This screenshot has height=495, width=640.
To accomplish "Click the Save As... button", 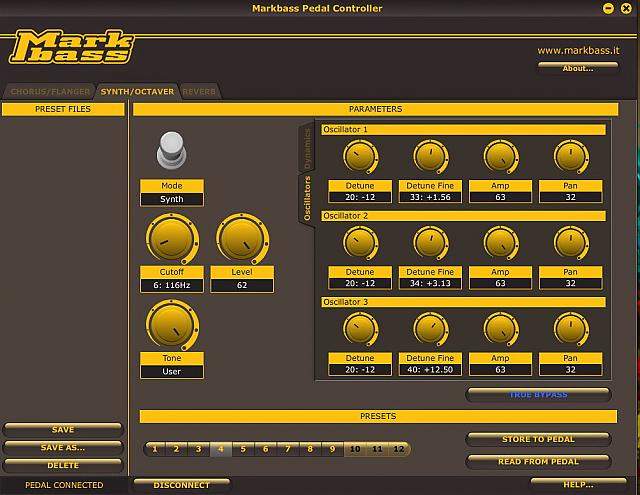I will point(63,448).
